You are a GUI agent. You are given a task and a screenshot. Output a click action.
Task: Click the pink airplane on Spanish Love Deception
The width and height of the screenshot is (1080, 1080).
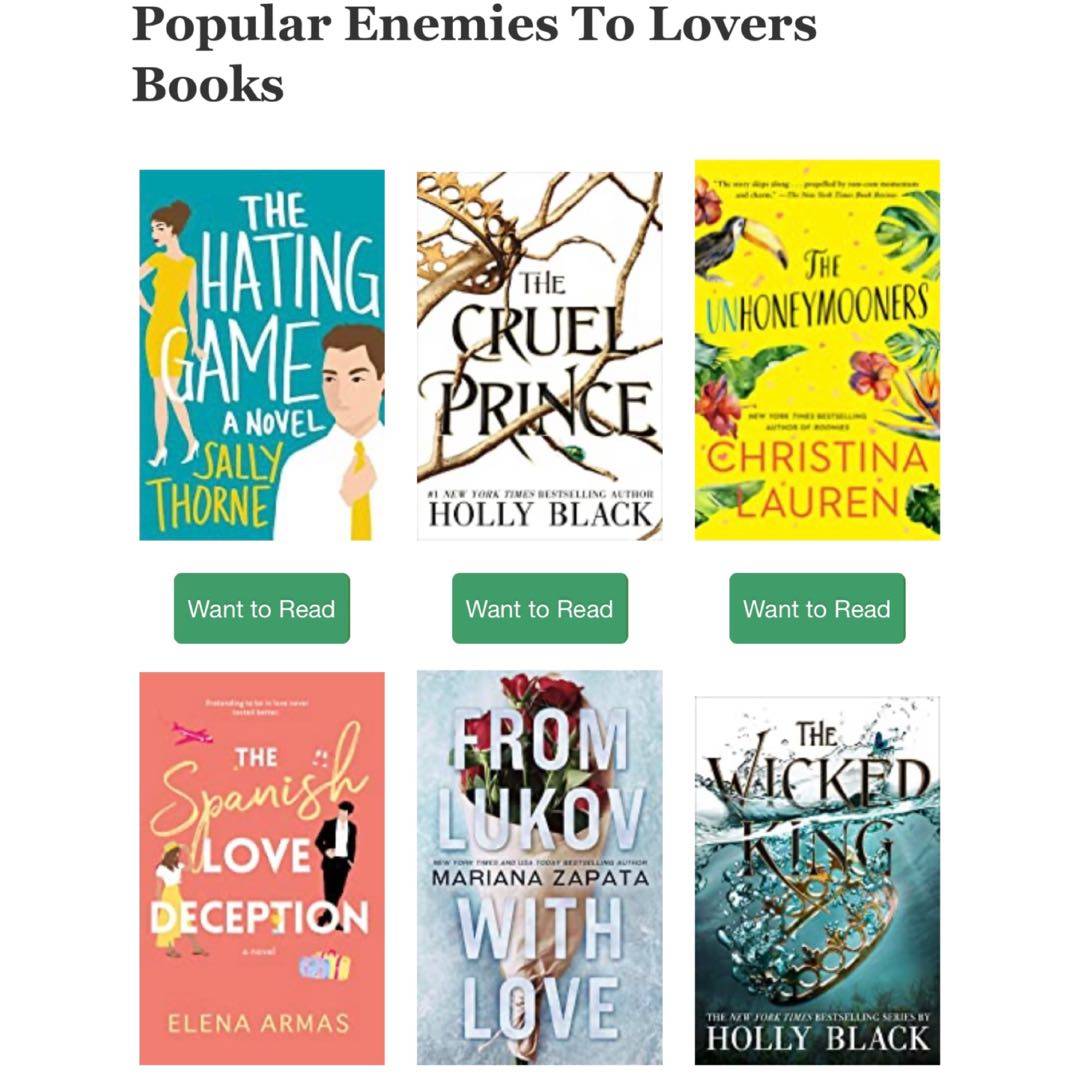click(x=191, y=733)
